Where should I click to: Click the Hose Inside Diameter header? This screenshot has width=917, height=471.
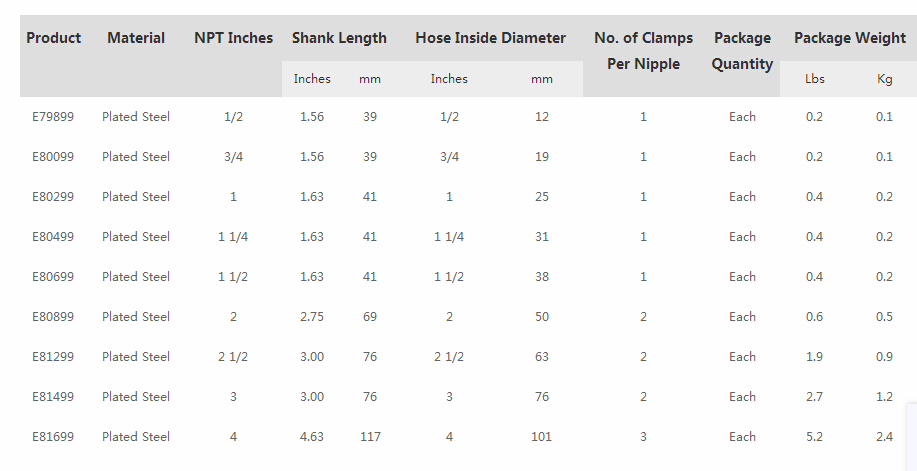(490, 38)
